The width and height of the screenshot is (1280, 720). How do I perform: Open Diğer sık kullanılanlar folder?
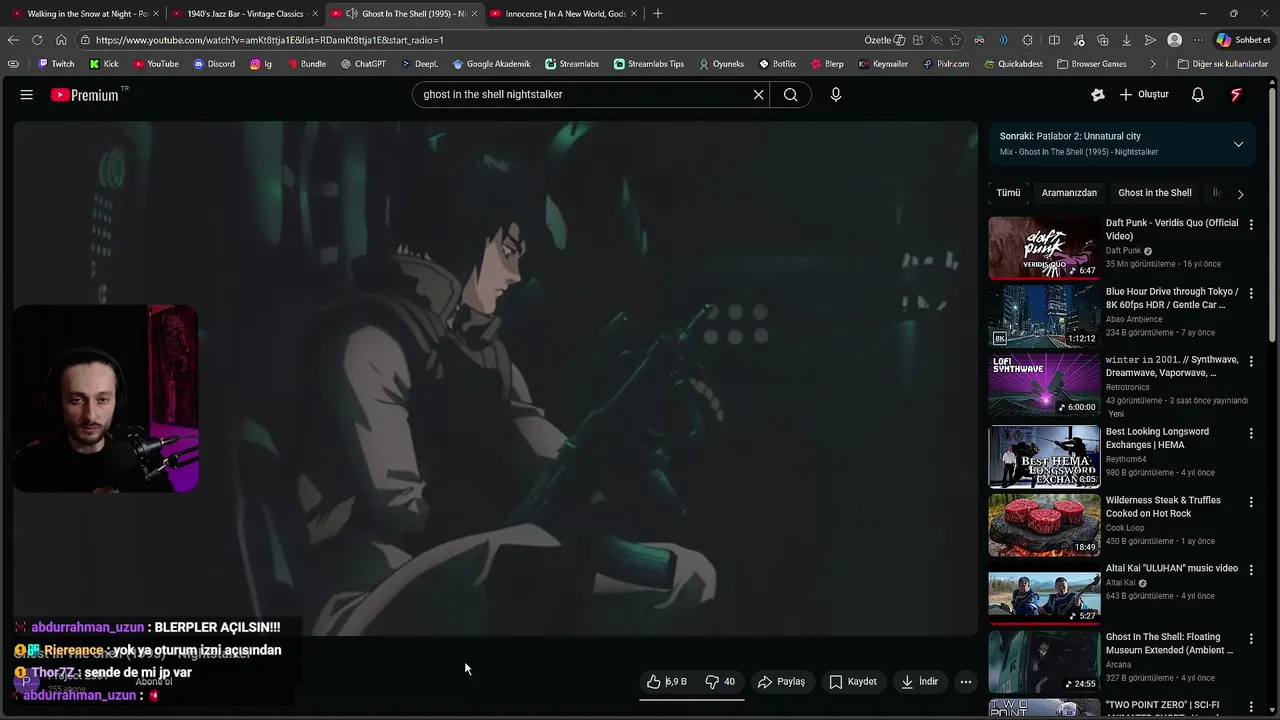[x=1223, y=64]
